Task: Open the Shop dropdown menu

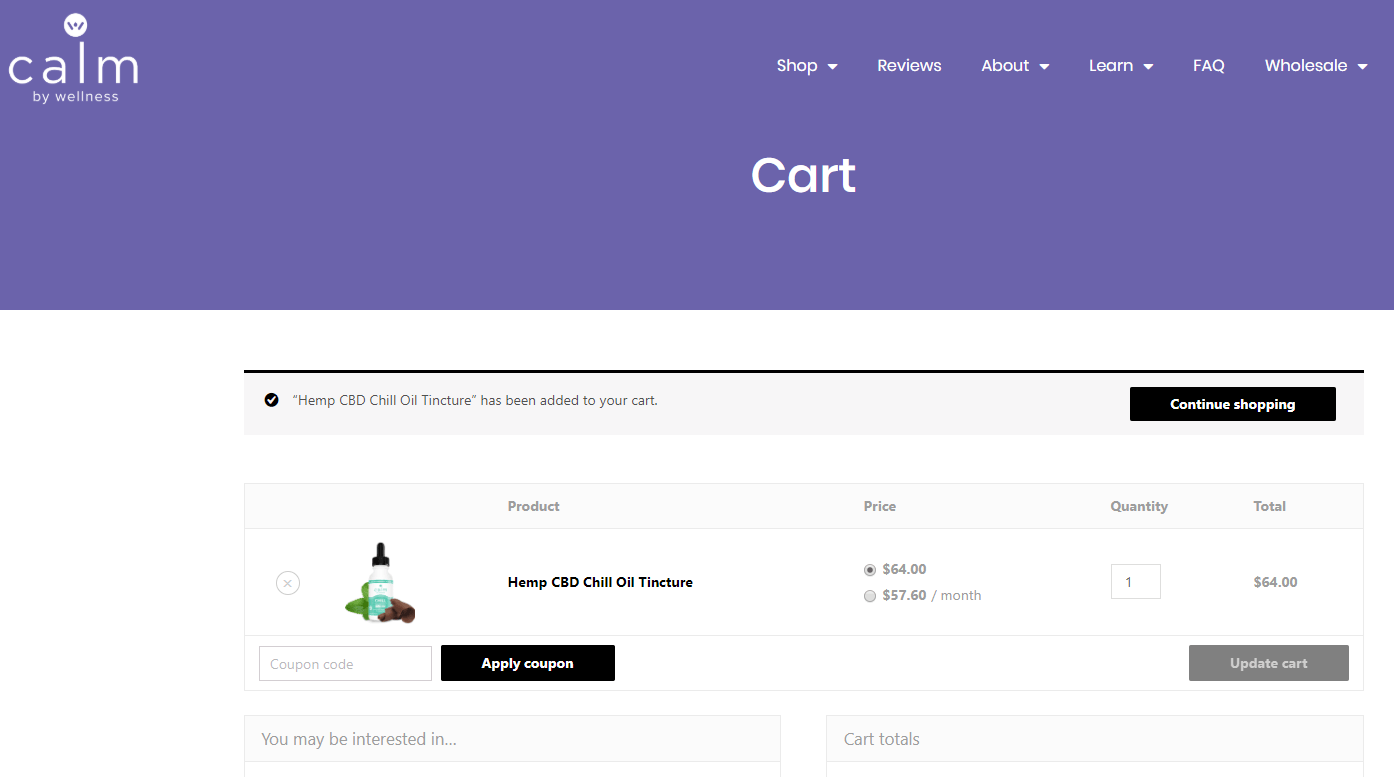Action: pyautogui.click(x=806, y=65)
